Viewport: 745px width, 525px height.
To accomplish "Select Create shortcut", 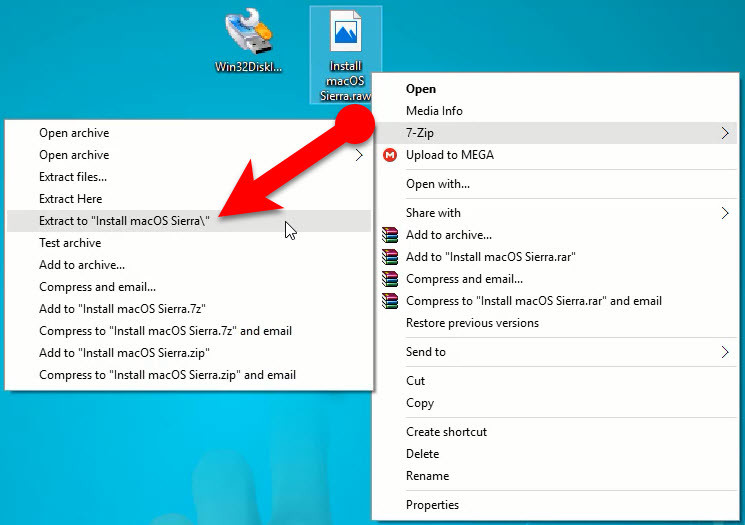I will click(555, 432).
